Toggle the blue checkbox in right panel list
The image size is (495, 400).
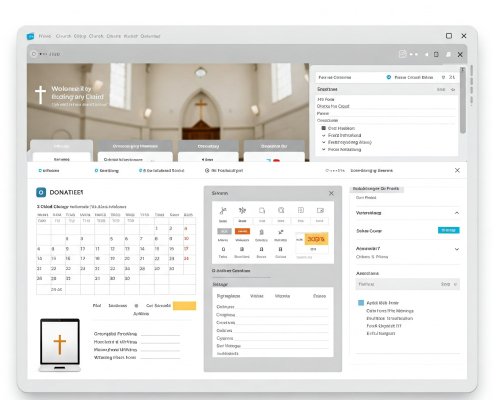tap(361, 303)
